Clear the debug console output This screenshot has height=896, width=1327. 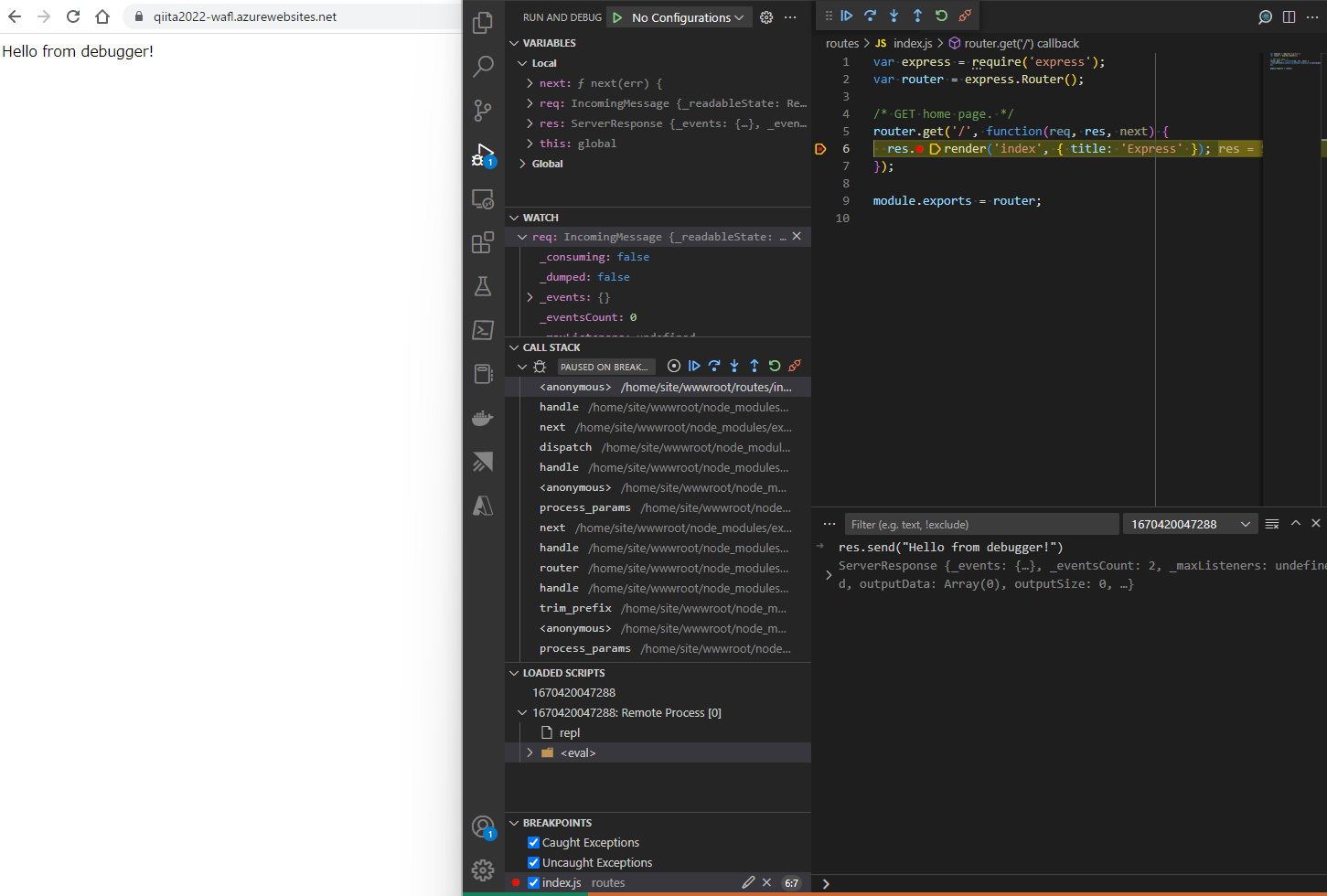click(x=1272, y=524)
